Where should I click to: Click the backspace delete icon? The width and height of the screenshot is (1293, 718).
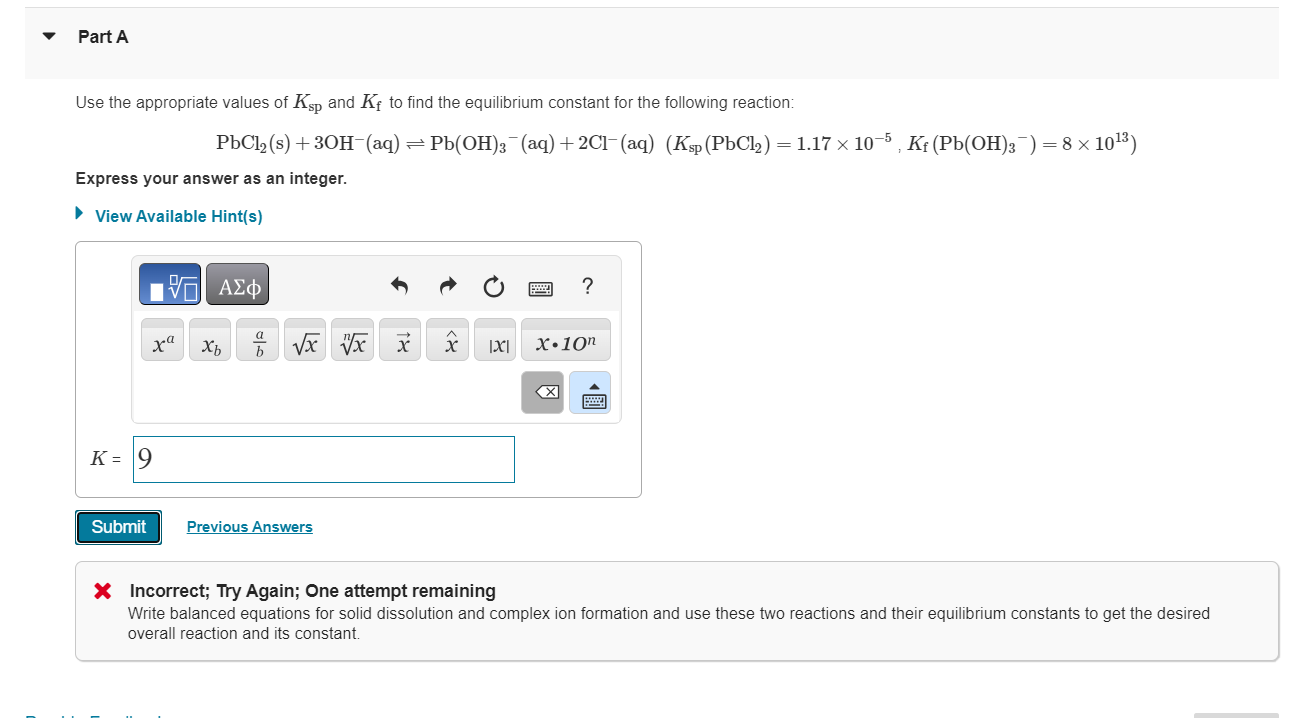(x=543, y=392)
